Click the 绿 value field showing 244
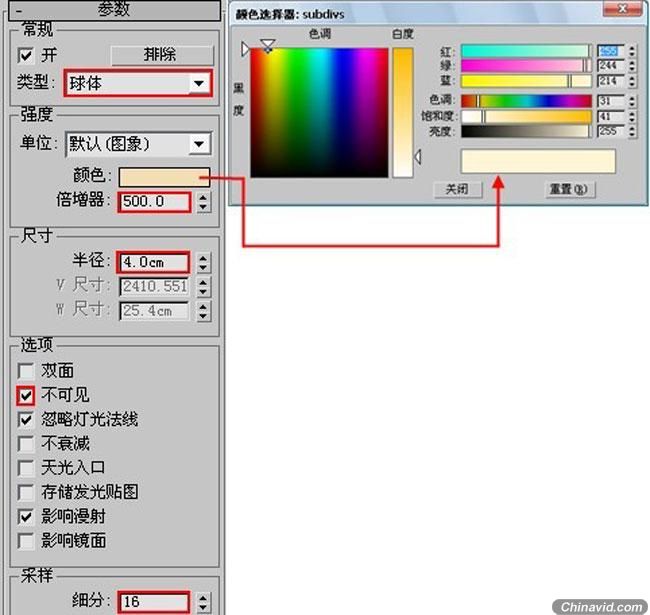The height and width of the screenshot is (615, 650). click(611, 65)
